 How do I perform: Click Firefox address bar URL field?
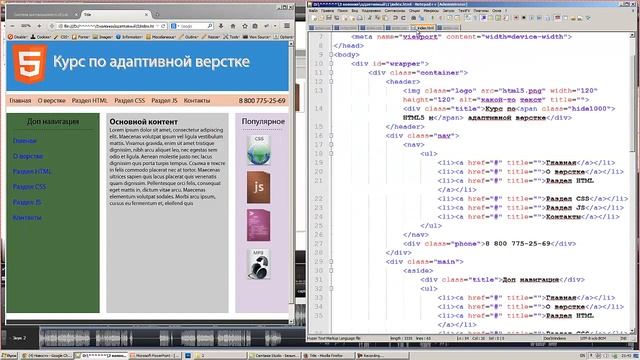tap(108, 26)
